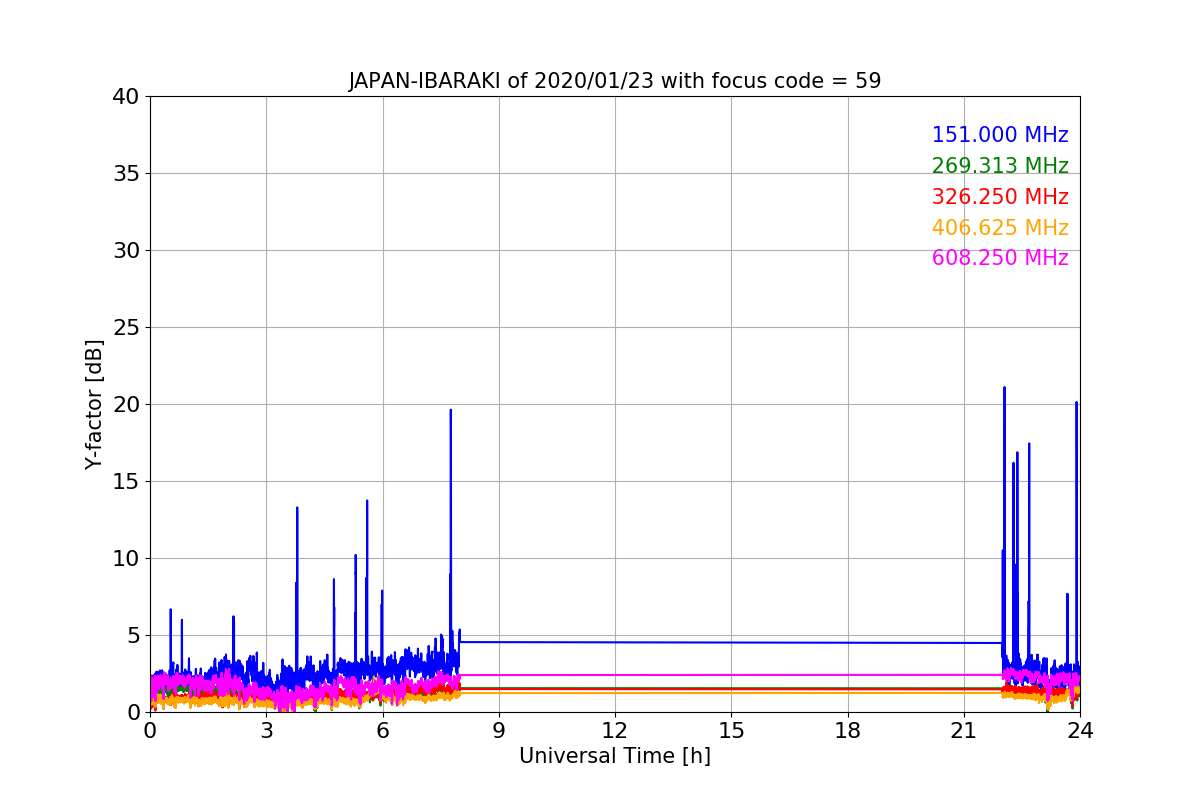Image resolution: width=1200 pixels, height=800 pixels.
Task: Click the y-axis tick label 10
Action: [x=126, y=559]
